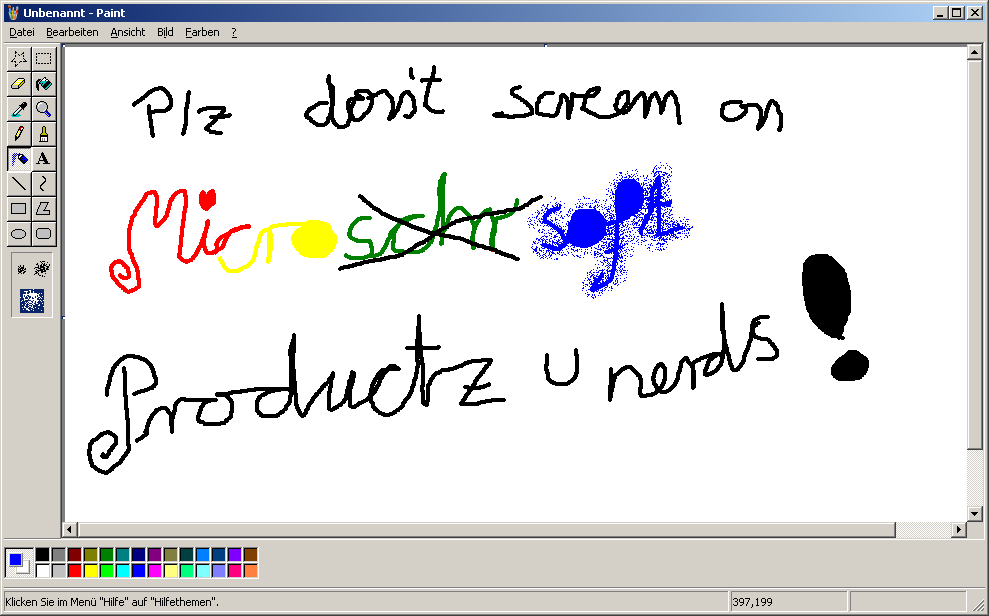The height and width of the screenshot is (616, 989).
Task: Select the Free-Form Select tool
Action: coord(18,58)
